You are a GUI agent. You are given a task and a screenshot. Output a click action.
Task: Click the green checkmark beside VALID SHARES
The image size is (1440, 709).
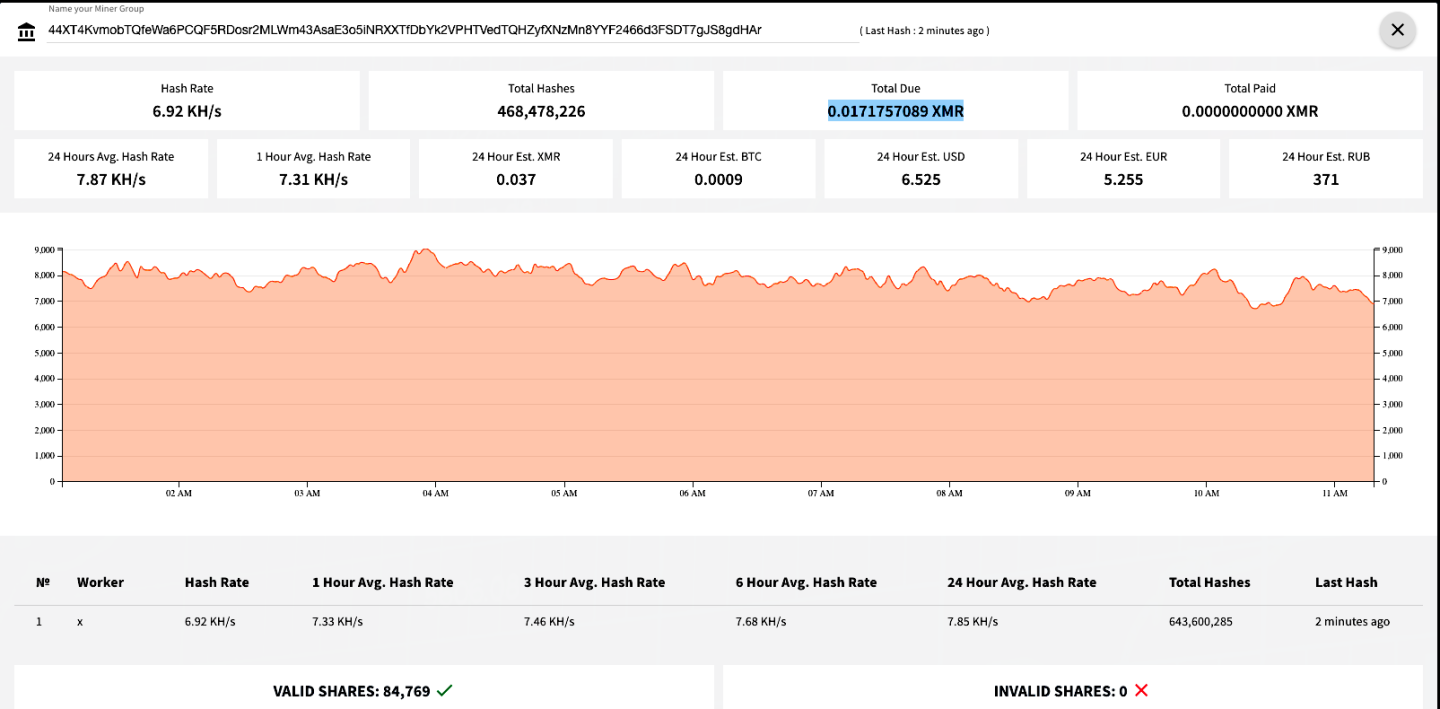442,690
